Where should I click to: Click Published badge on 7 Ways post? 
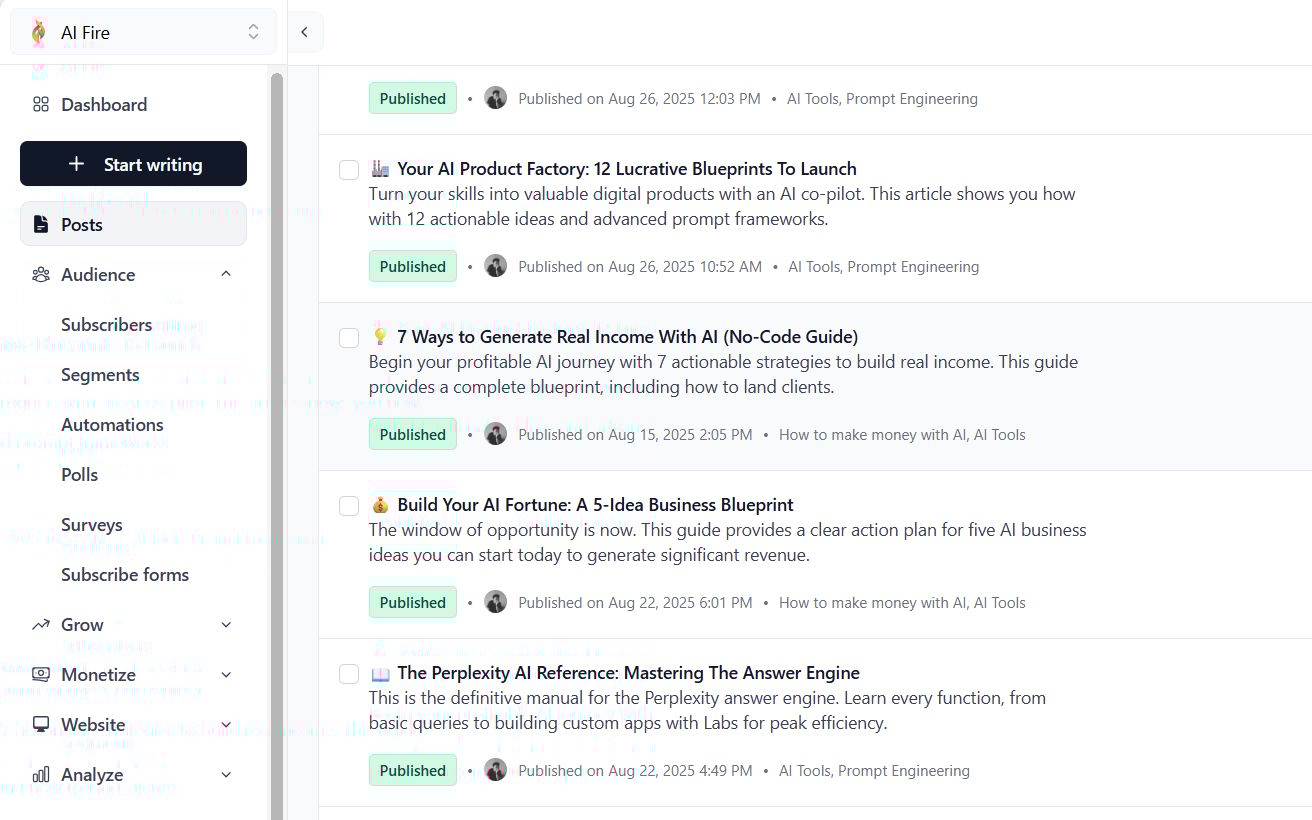pos(413,434)
